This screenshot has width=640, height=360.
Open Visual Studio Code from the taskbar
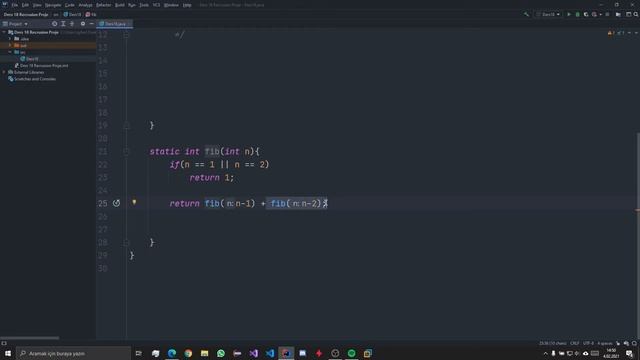click(270, 353)
